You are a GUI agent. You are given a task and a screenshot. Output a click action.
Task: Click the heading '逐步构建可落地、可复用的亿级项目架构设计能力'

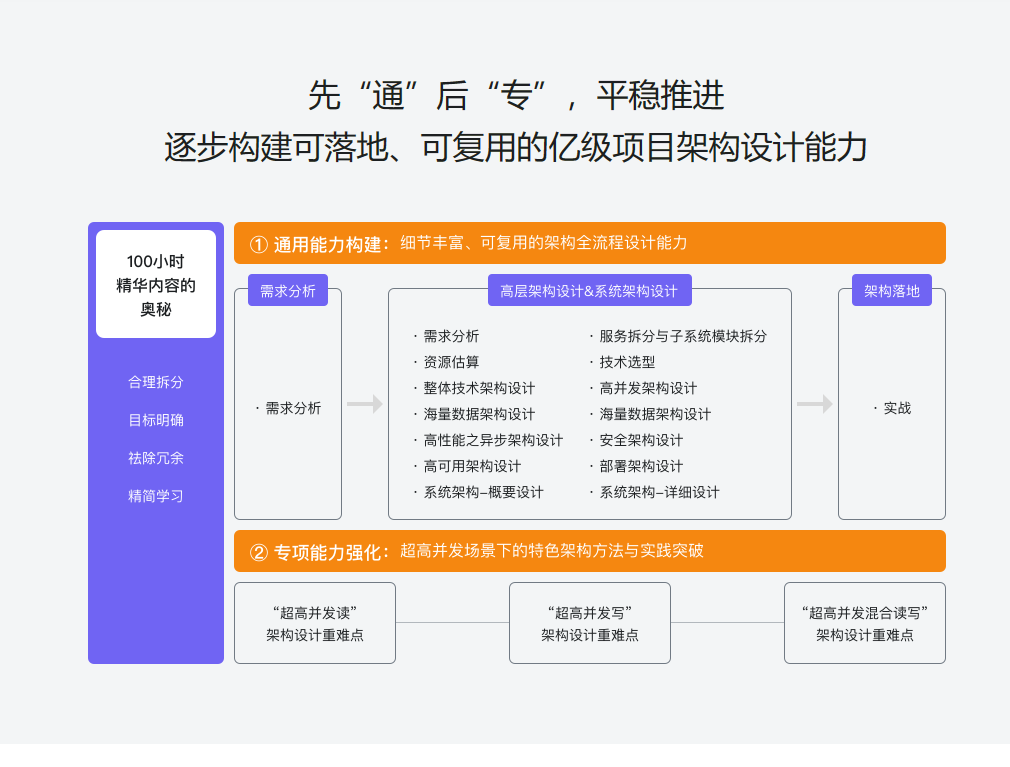(x=515, y=147)
